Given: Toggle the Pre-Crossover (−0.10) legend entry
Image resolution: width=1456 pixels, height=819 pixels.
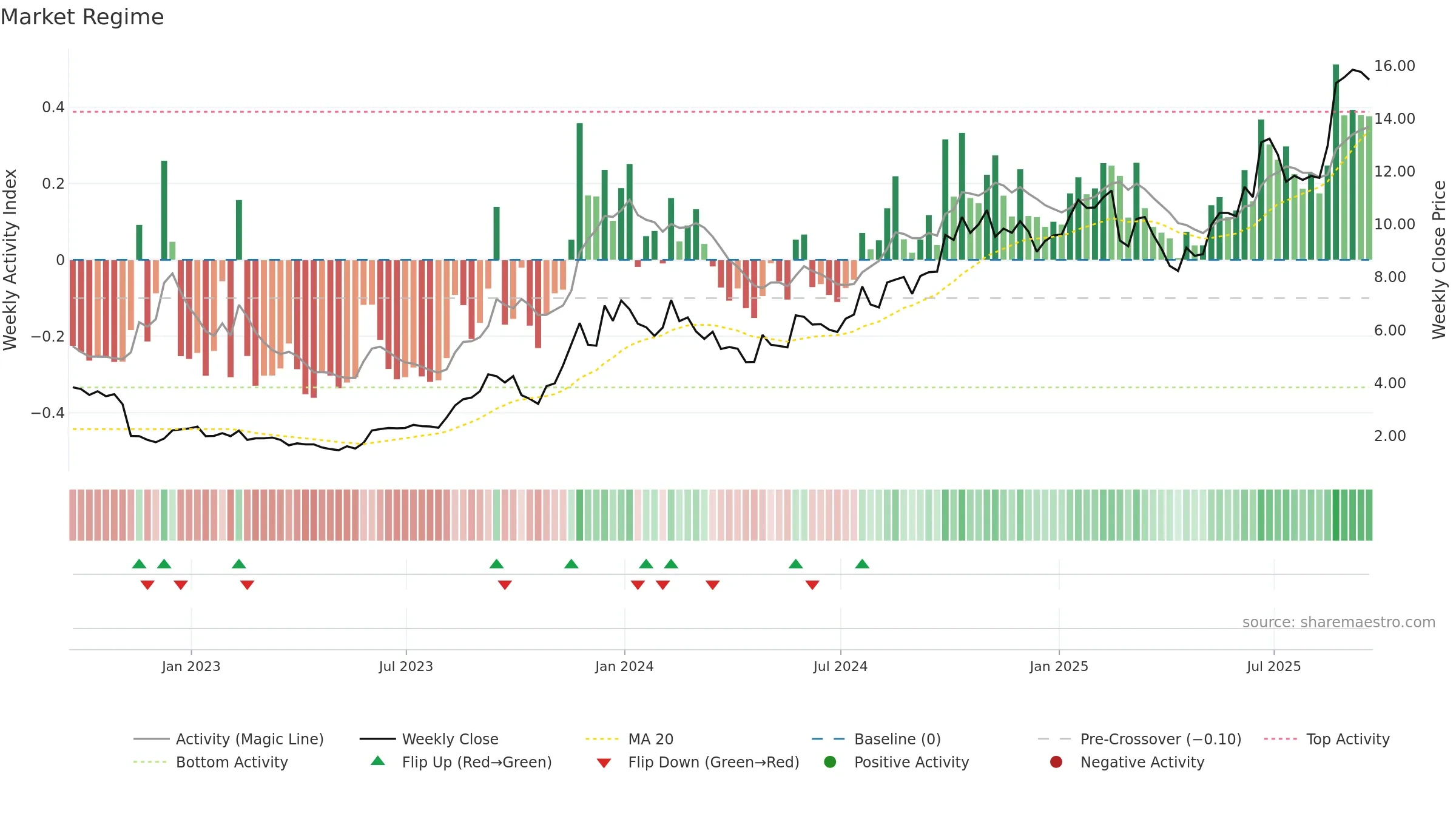Looking at the screenshot, I should coord(1139,739).
